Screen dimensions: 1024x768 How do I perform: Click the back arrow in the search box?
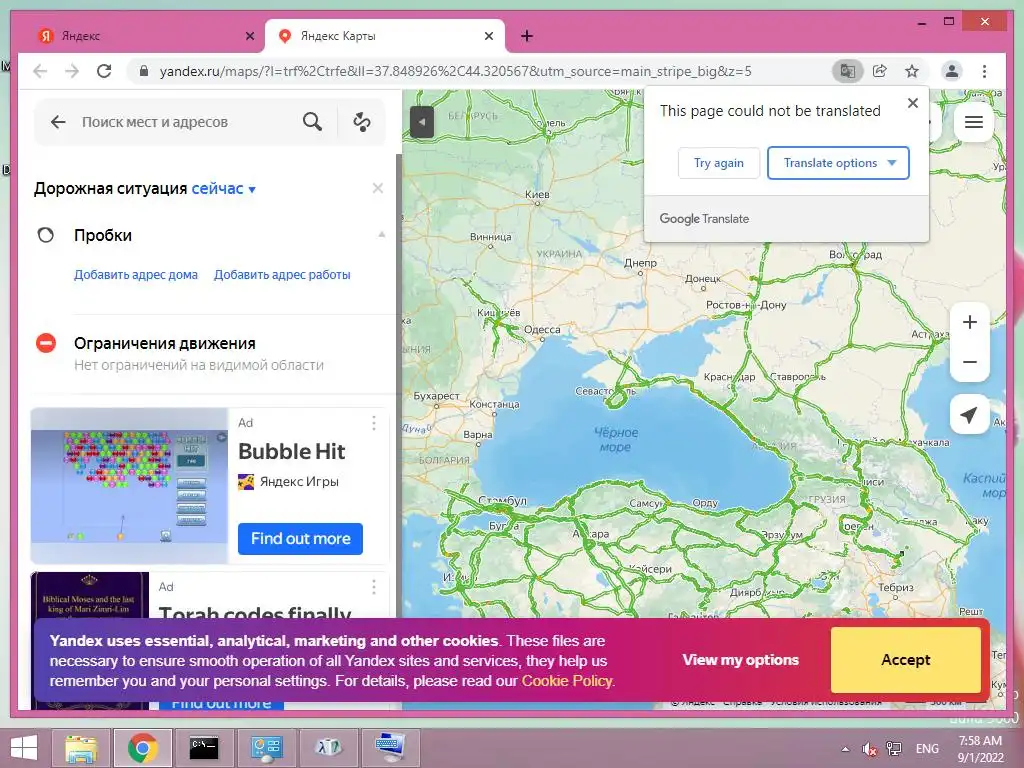pos(58,121)
